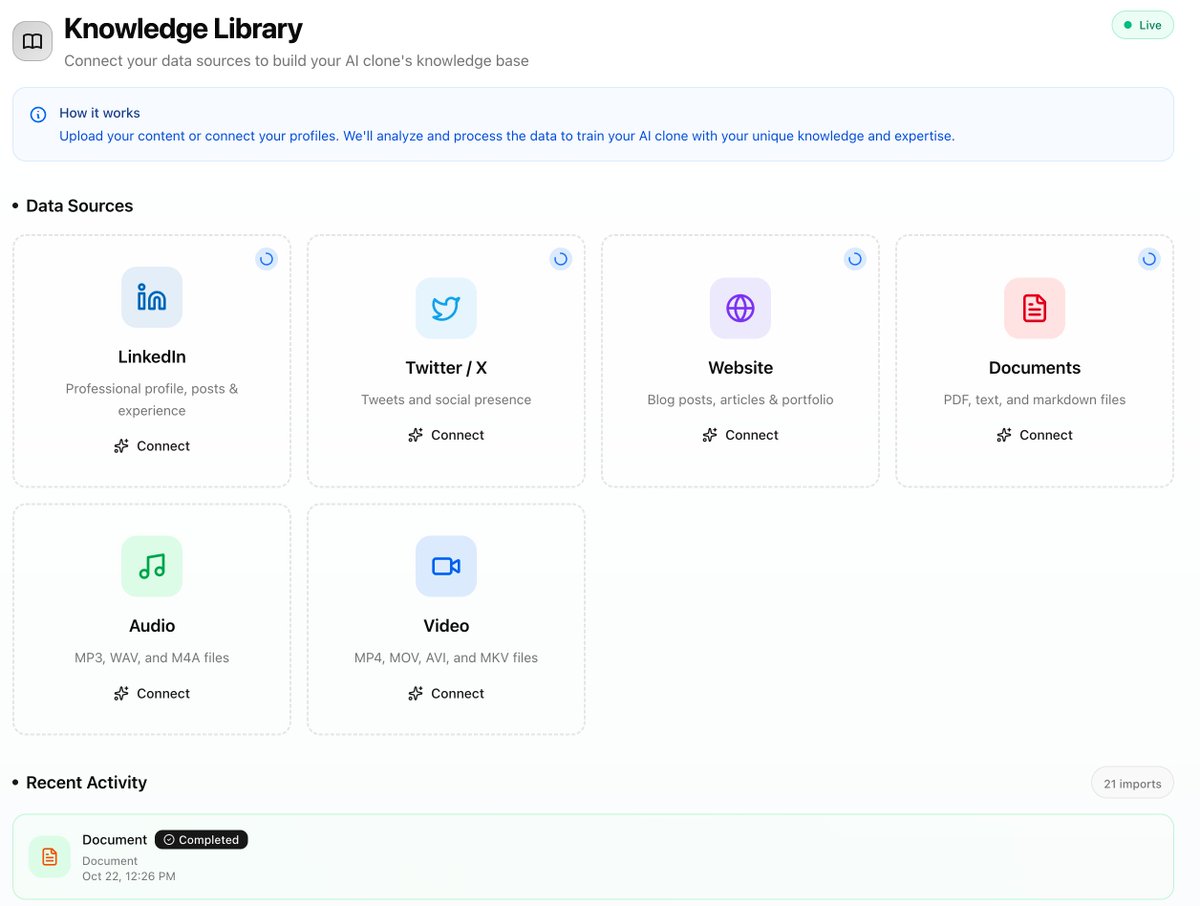
Task: Click the 'How it works' heading
Action: [99, 113]
